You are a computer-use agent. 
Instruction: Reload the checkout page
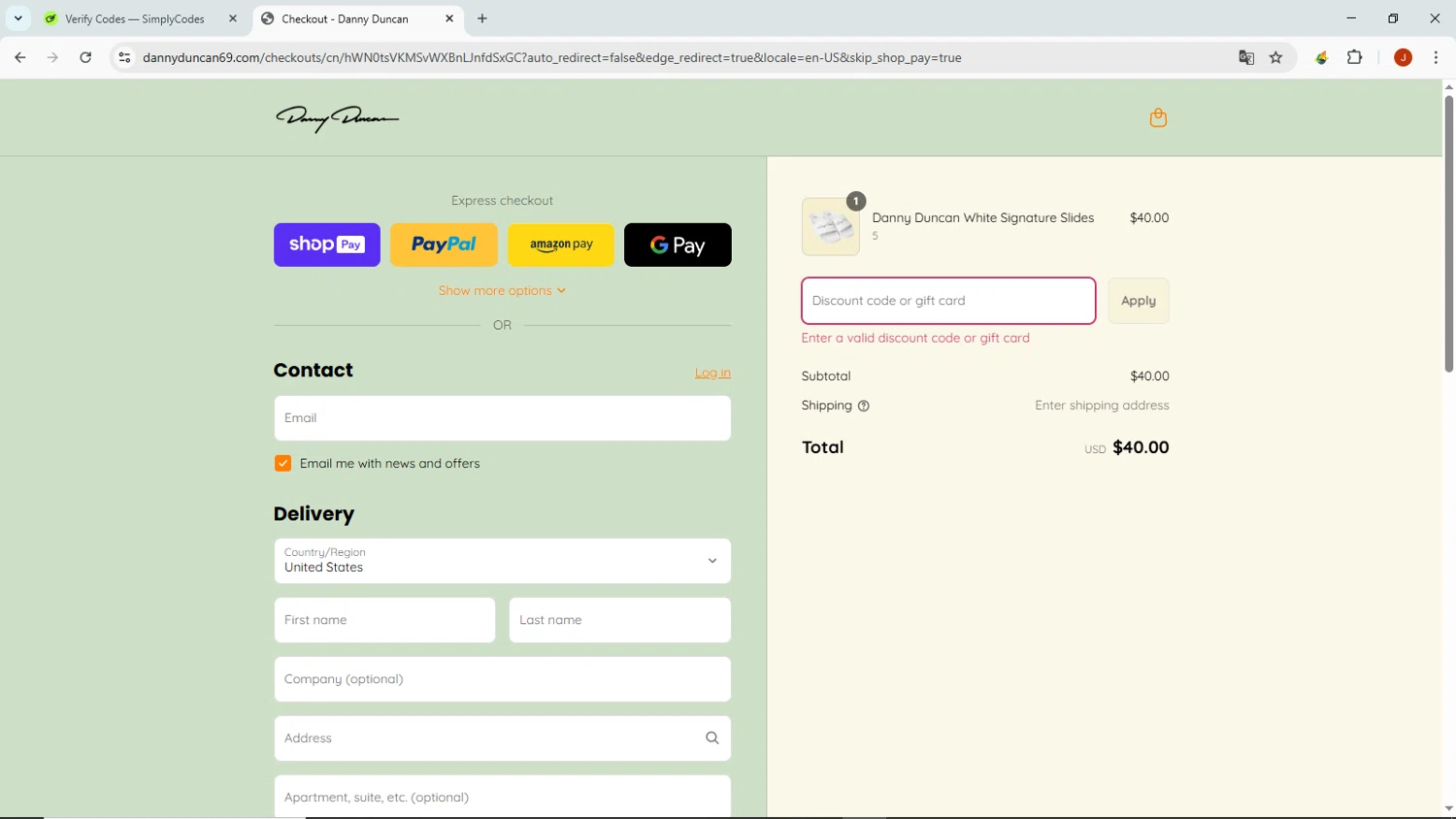tap(85, 57)
